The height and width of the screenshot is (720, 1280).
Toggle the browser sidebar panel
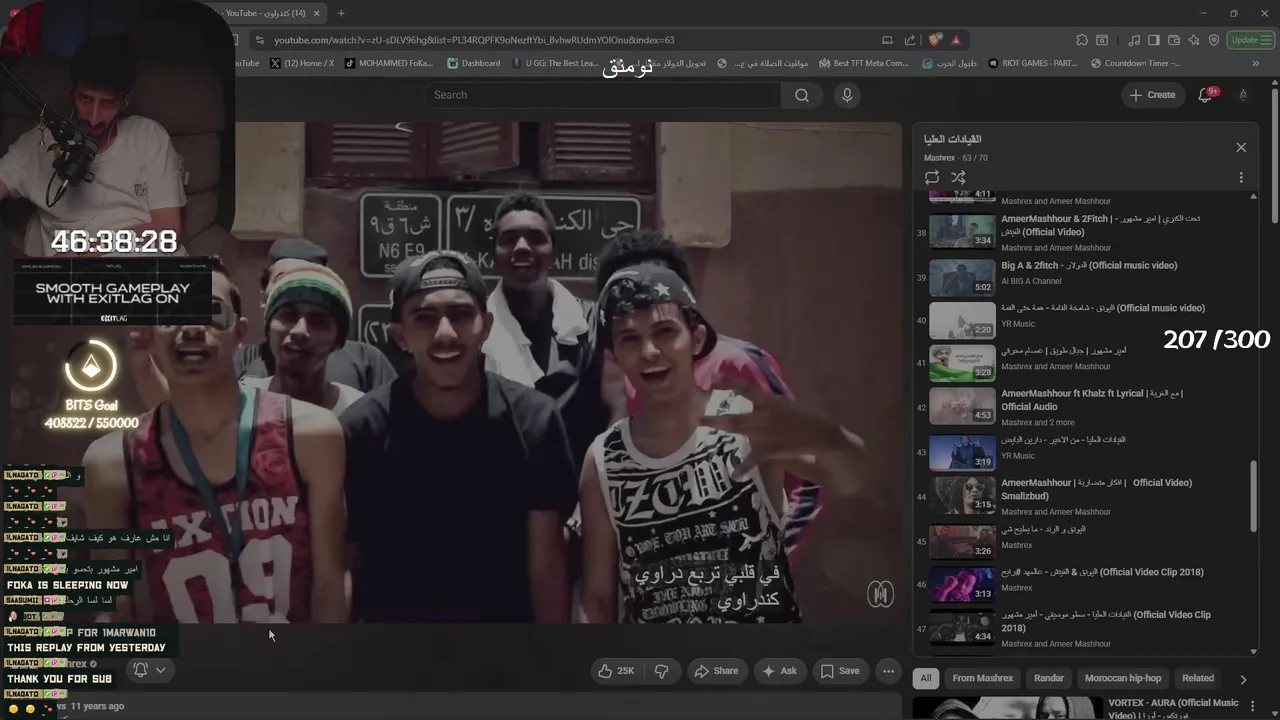(x=1153, y=40)
